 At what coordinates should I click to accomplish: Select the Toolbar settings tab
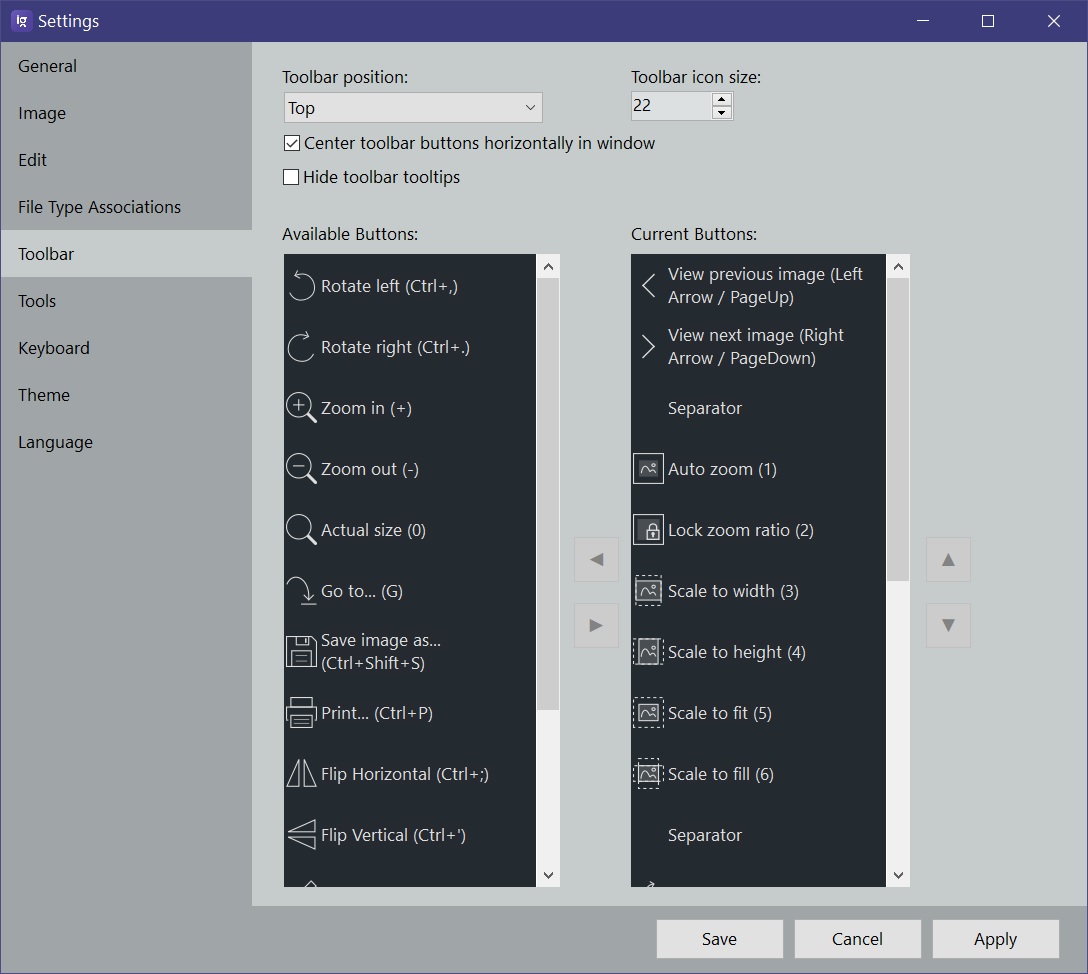pos(126,254)
